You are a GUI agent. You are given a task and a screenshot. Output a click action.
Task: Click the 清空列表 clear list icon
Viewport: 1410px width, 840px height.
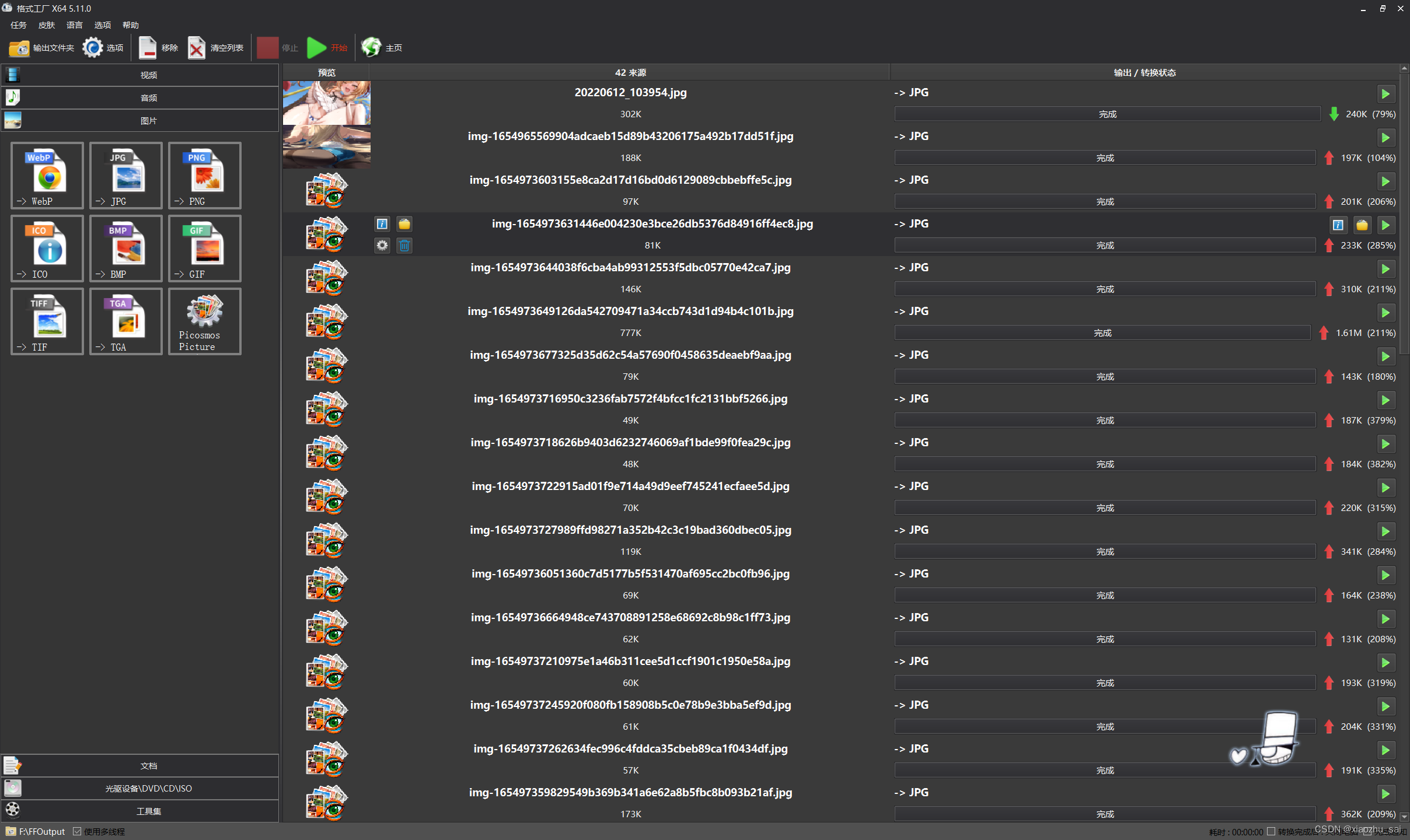(x=197, y=48)
